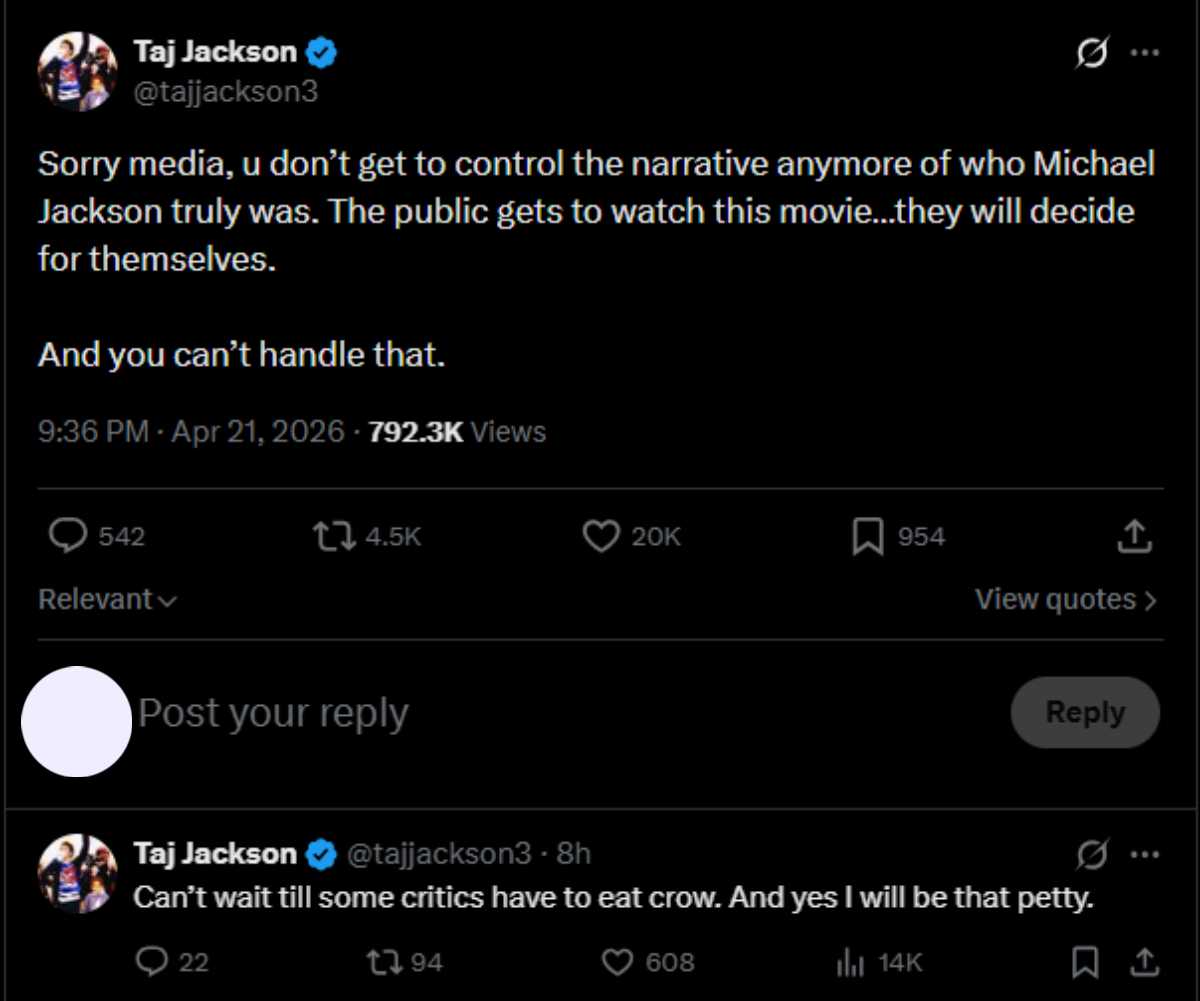Expand the Relevant sort dropdown
Screen dimensions: 1200x1001
(x=107, y=600)
